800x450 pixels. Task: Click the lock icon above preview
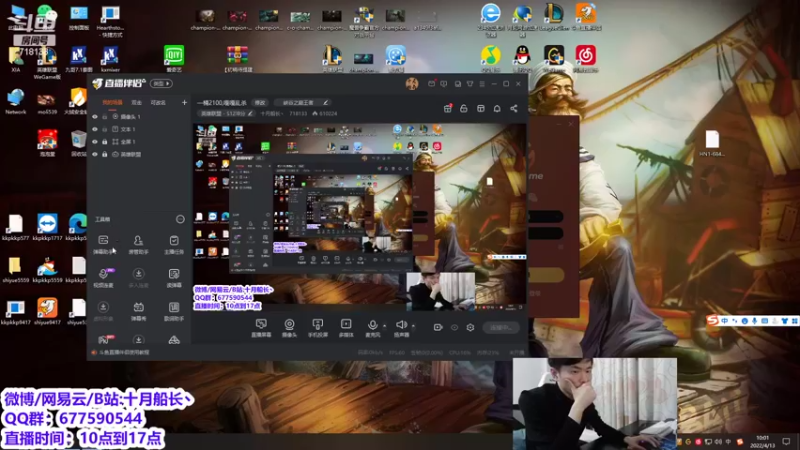pos(464,108)
